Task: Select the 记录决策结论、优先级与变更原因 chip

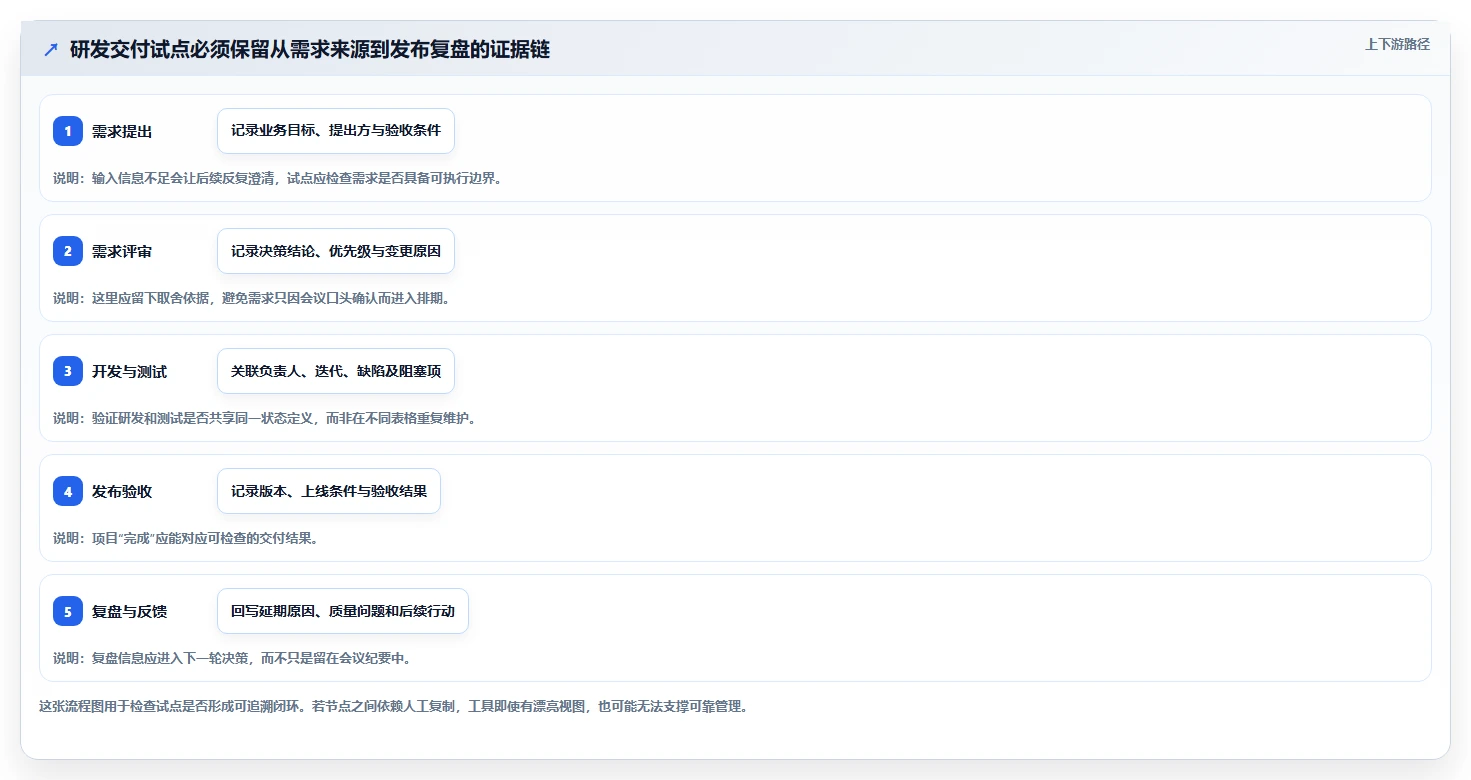Action: [336, 251]
